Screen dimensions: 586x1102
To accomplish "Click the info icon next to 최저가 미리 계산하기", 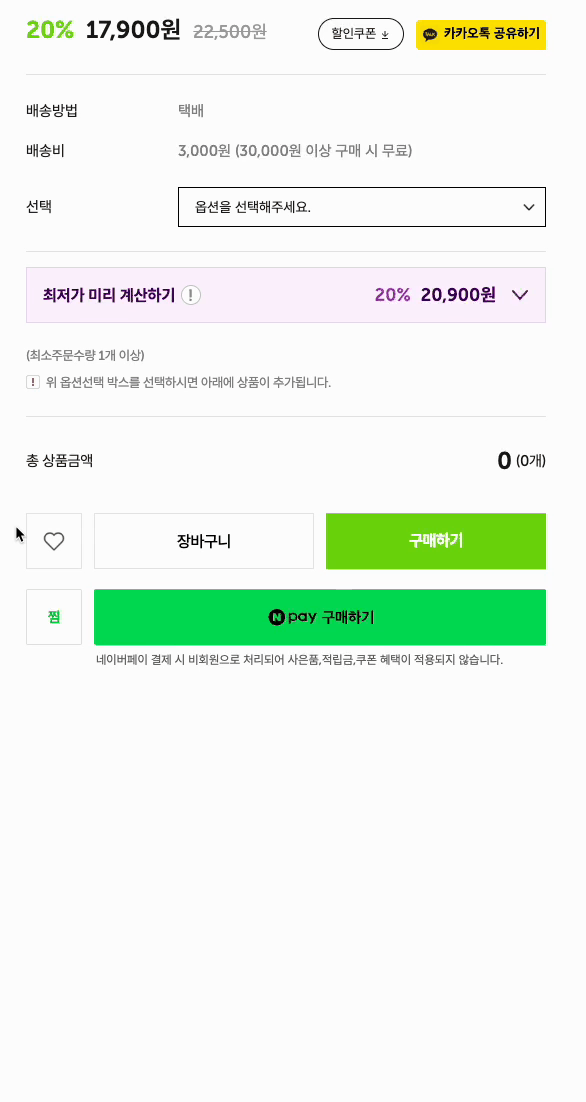I will click(x=190, y=295).
